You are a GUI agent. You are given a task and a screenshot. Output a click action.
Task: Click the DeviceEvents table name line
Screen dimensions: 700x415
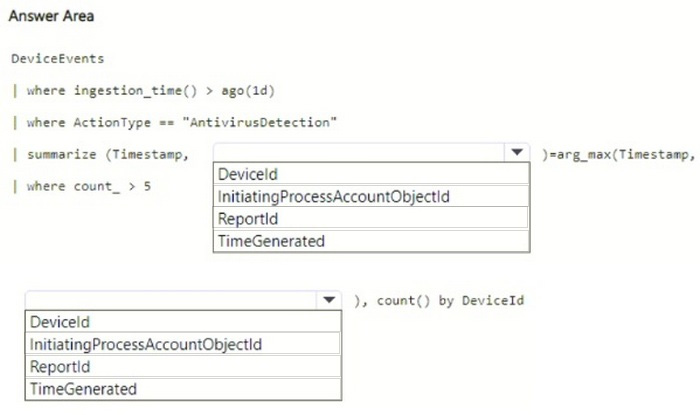(x=58, y=58)
